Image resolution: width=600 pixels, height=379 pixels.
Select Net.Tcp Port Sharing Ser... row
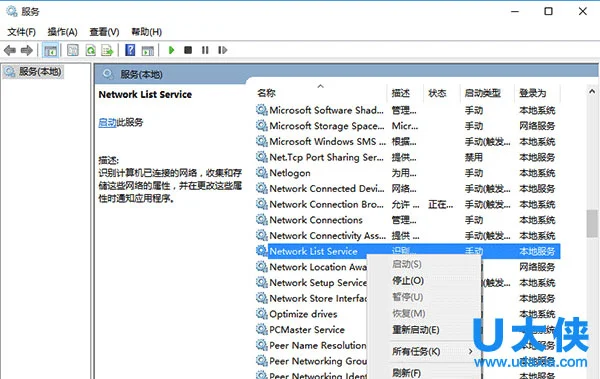pos(408,157)
